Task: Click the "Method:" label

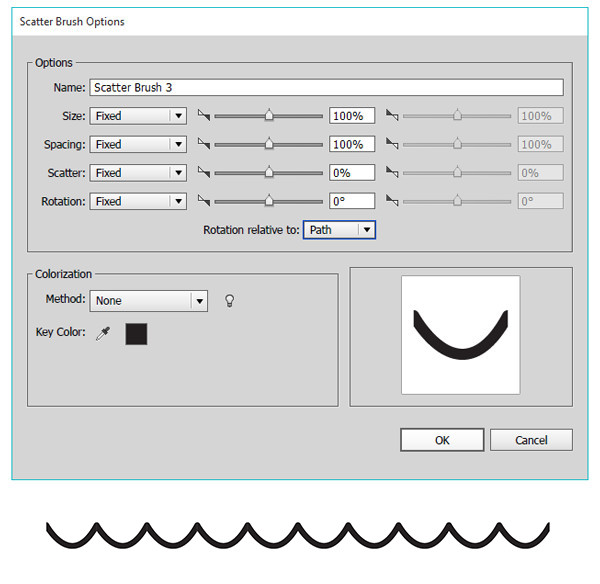Action: (x=65, y=299)
